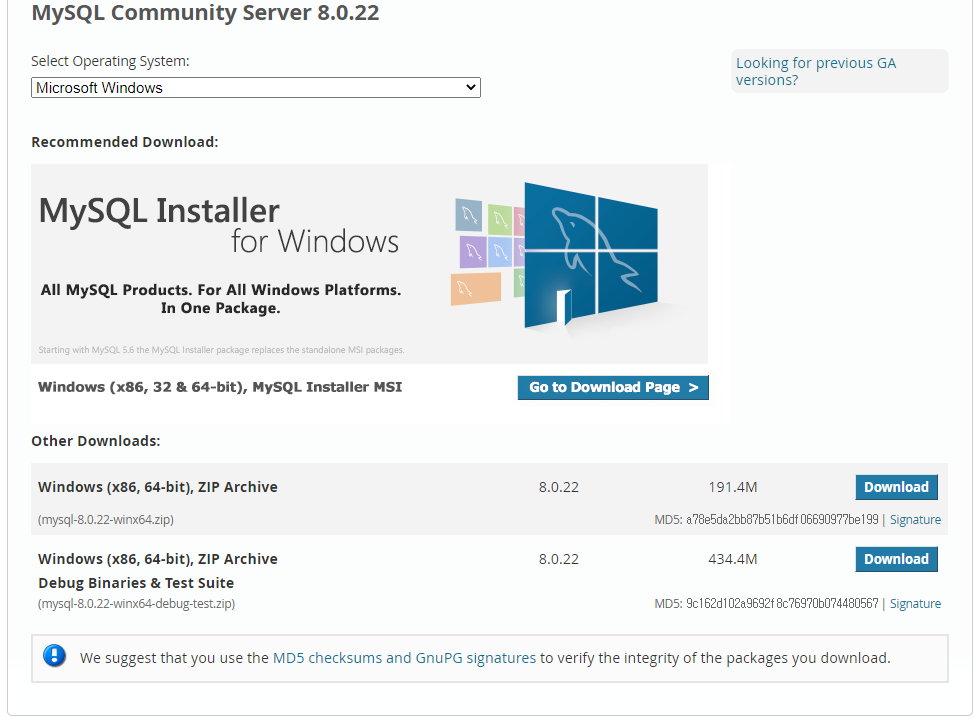
Task: Click the MD5 hash a78e5da2bb87b51b6df06690977be199
Action: pyautogui.click(x=781, y=519)
